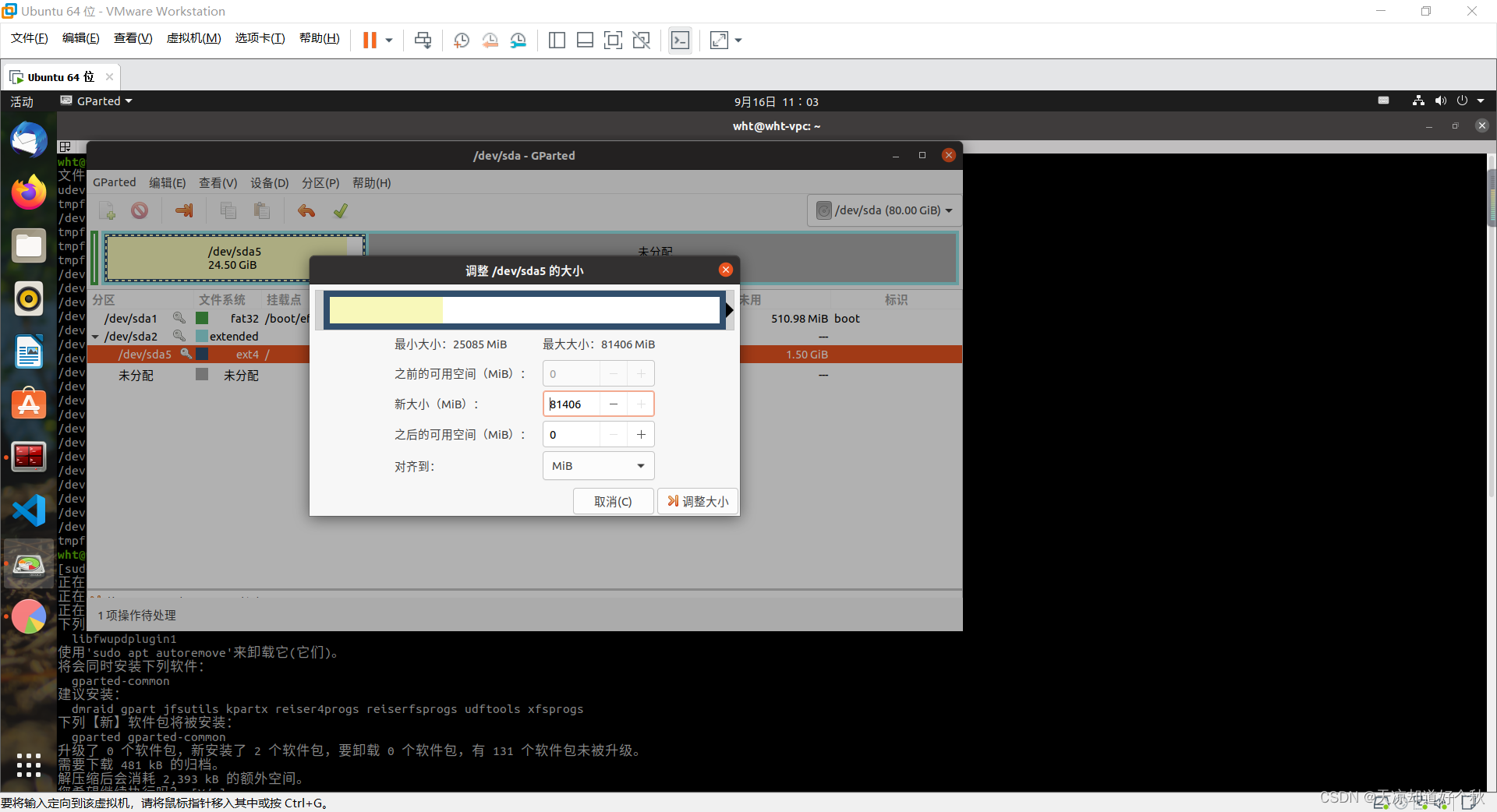Viewport: 1497px width, 812px height.
Task: Decrease new size with minus button
Action: (614, 404)
